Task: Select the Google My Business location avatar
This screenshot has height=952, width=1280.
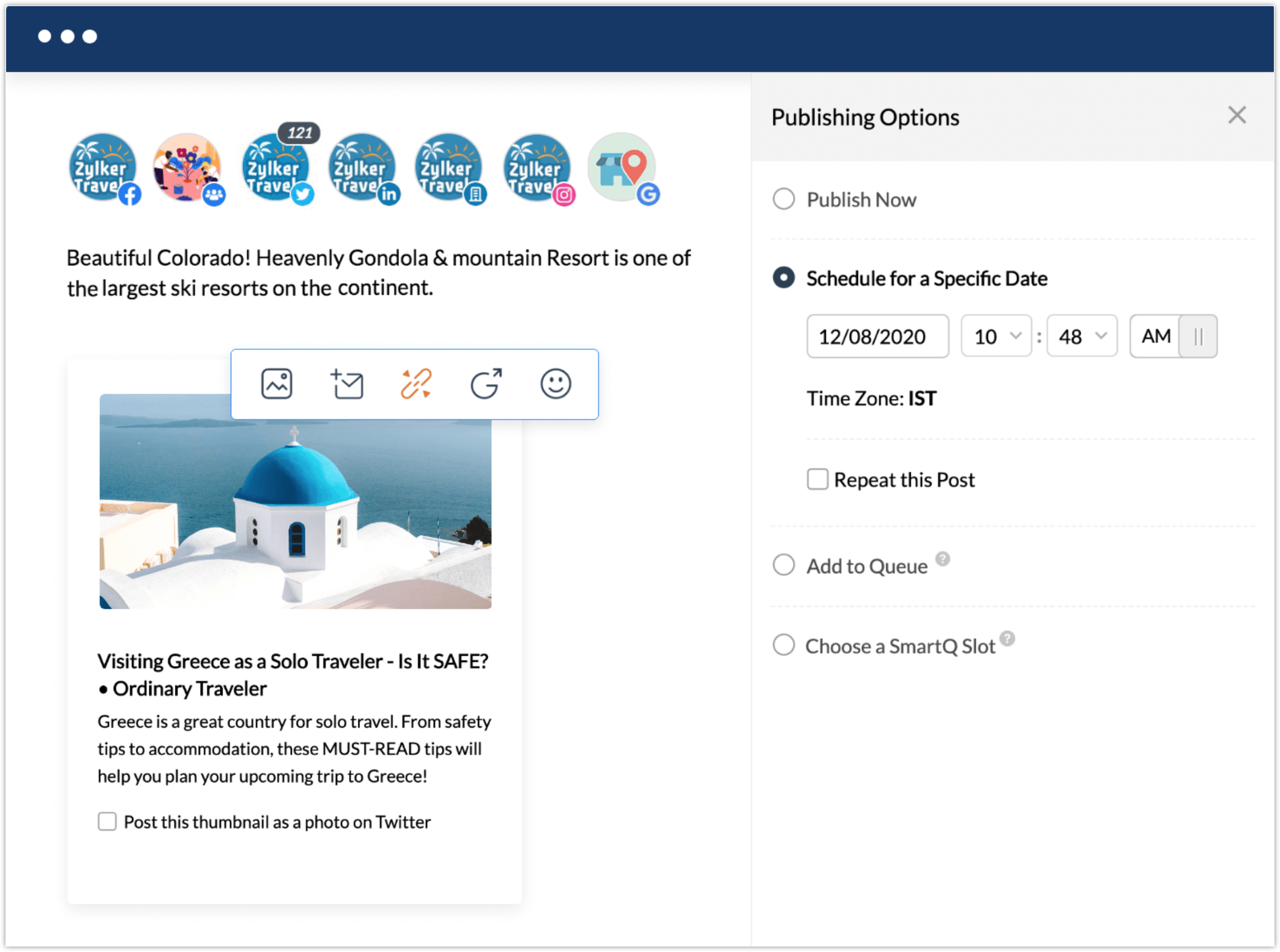Action: coord(622,167)
